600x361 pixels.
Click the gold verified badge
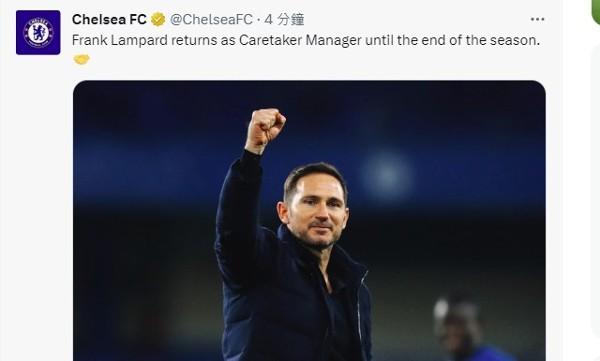(x=158, y=19)
